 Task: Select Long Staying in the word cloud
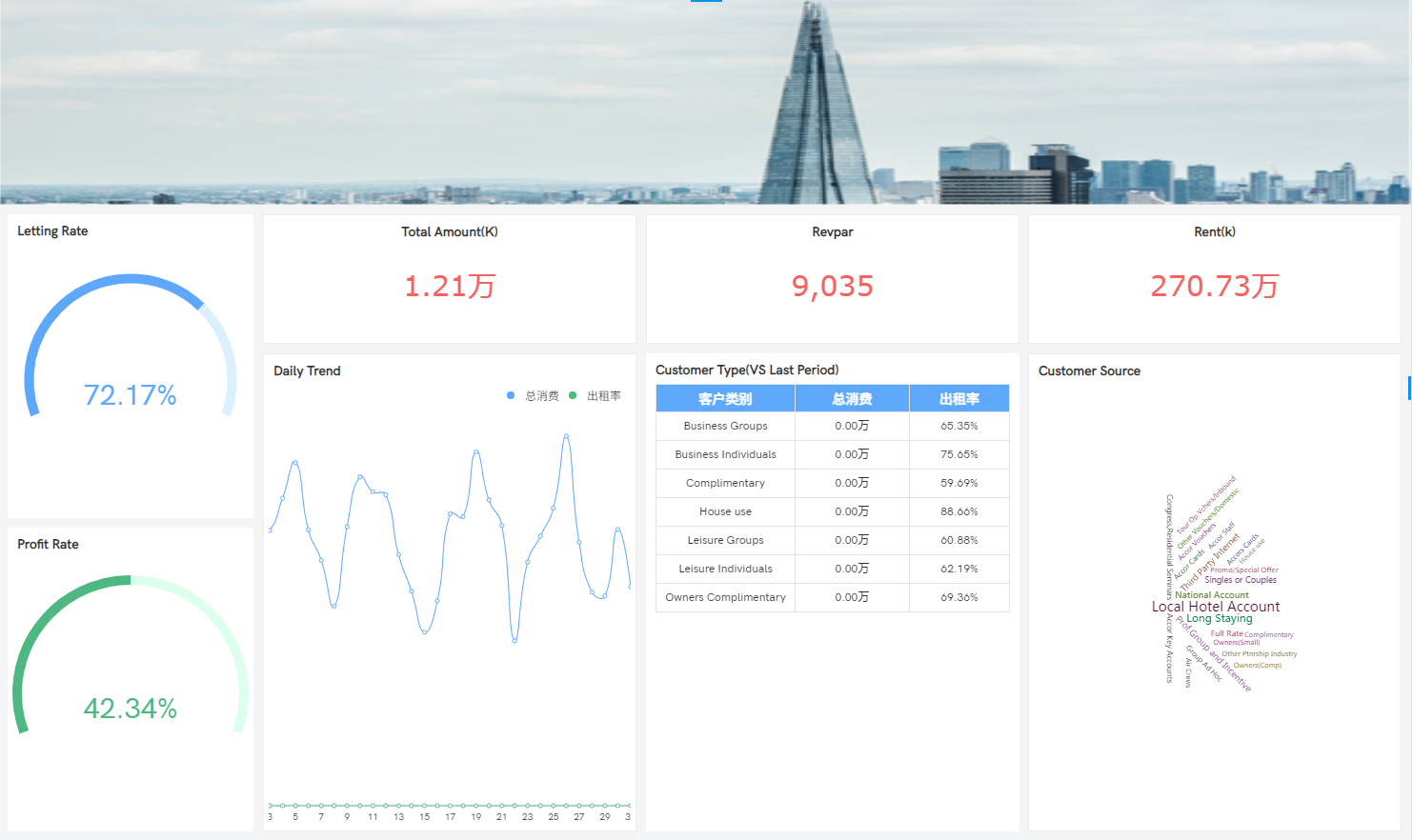pyautogui.click(x=1220, y=619)
